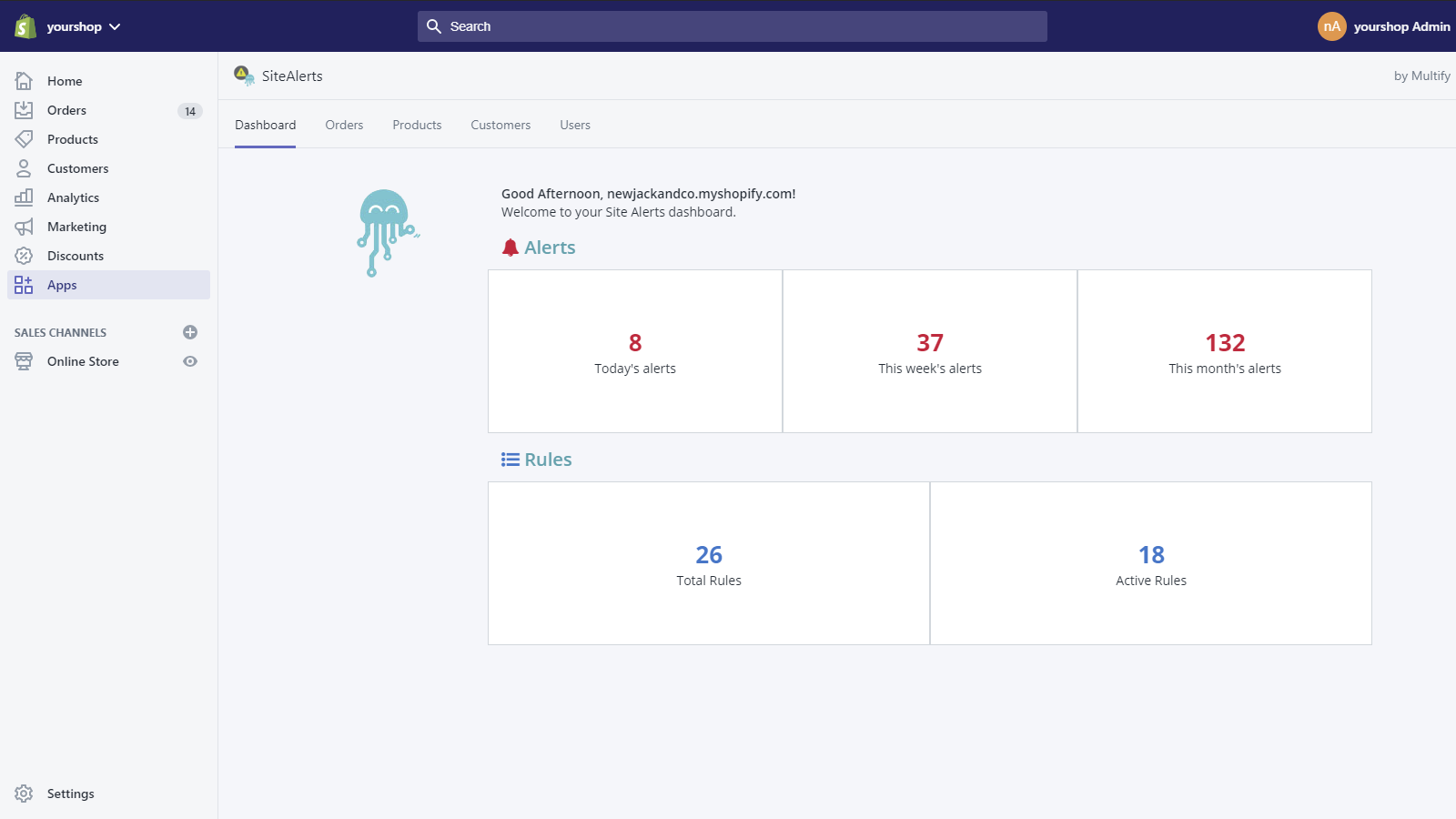Switch to the Users tab

tap(574, 125)
